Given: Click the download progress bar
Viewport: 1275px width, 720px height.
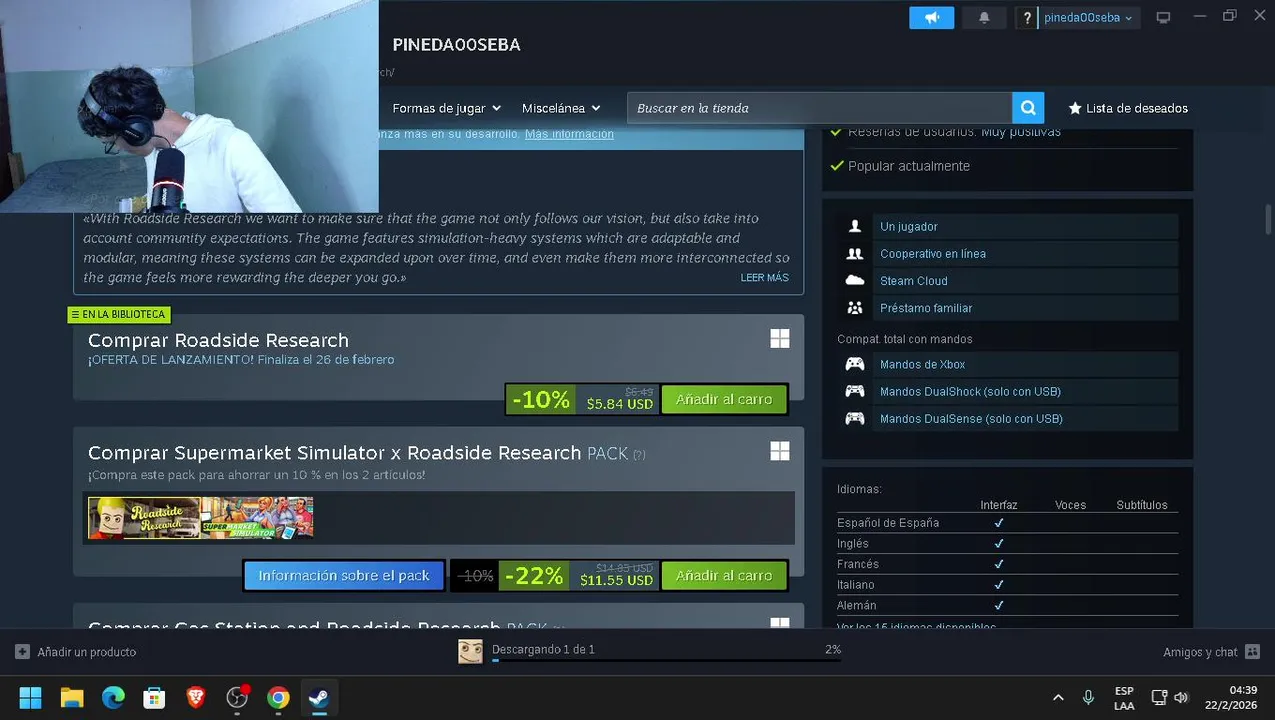Looking at the screenshot, I should pyautogui.click(x=666, y=661).
